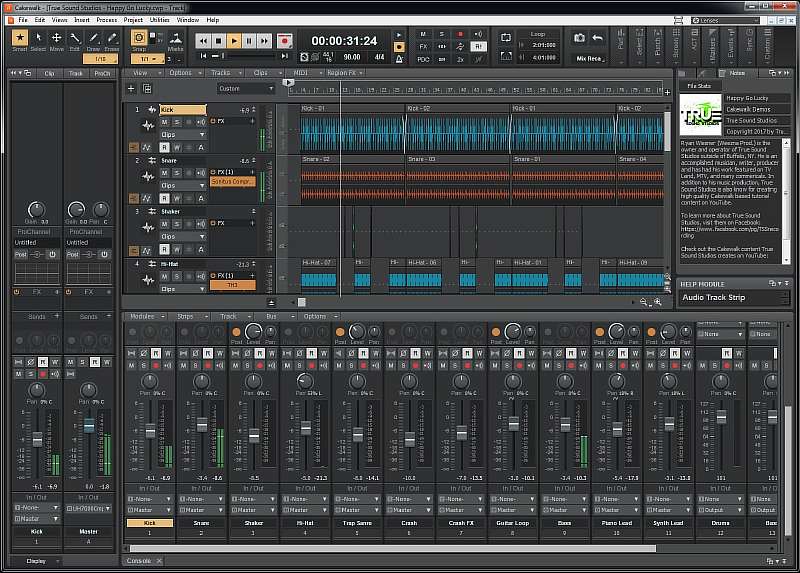Open the Kick track Clips dropdown
Screen dimensions: 800x573
pos(183,135)
